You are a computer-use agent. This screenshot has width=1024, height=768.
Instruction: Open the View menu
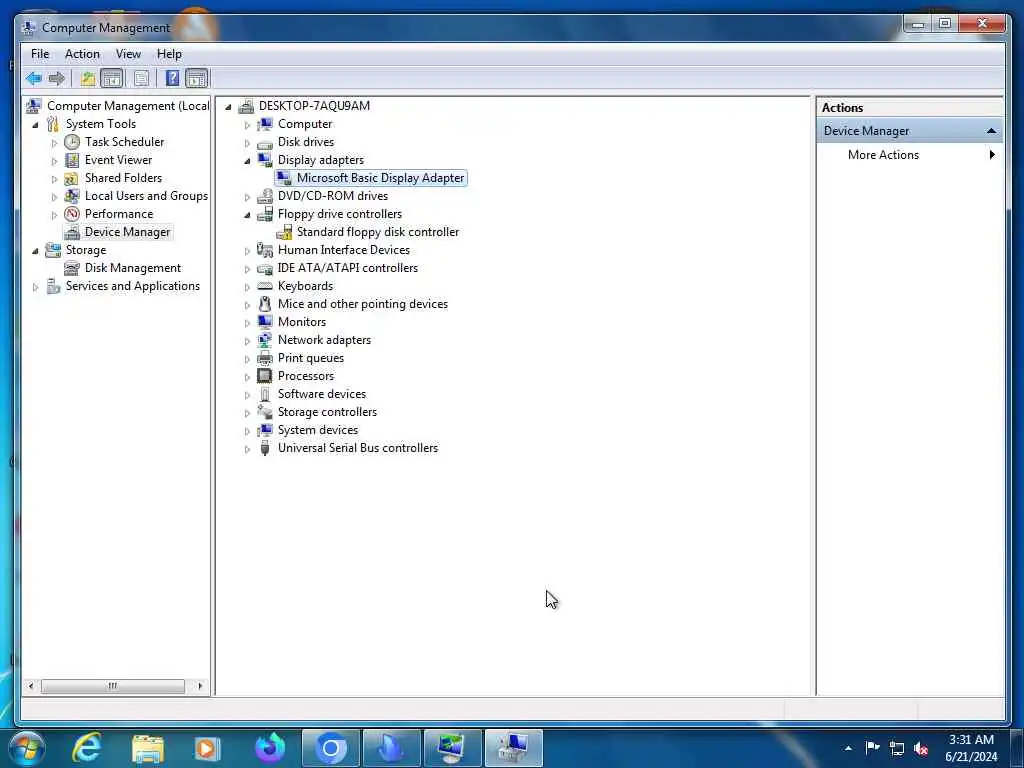click(x=128, y=54)
